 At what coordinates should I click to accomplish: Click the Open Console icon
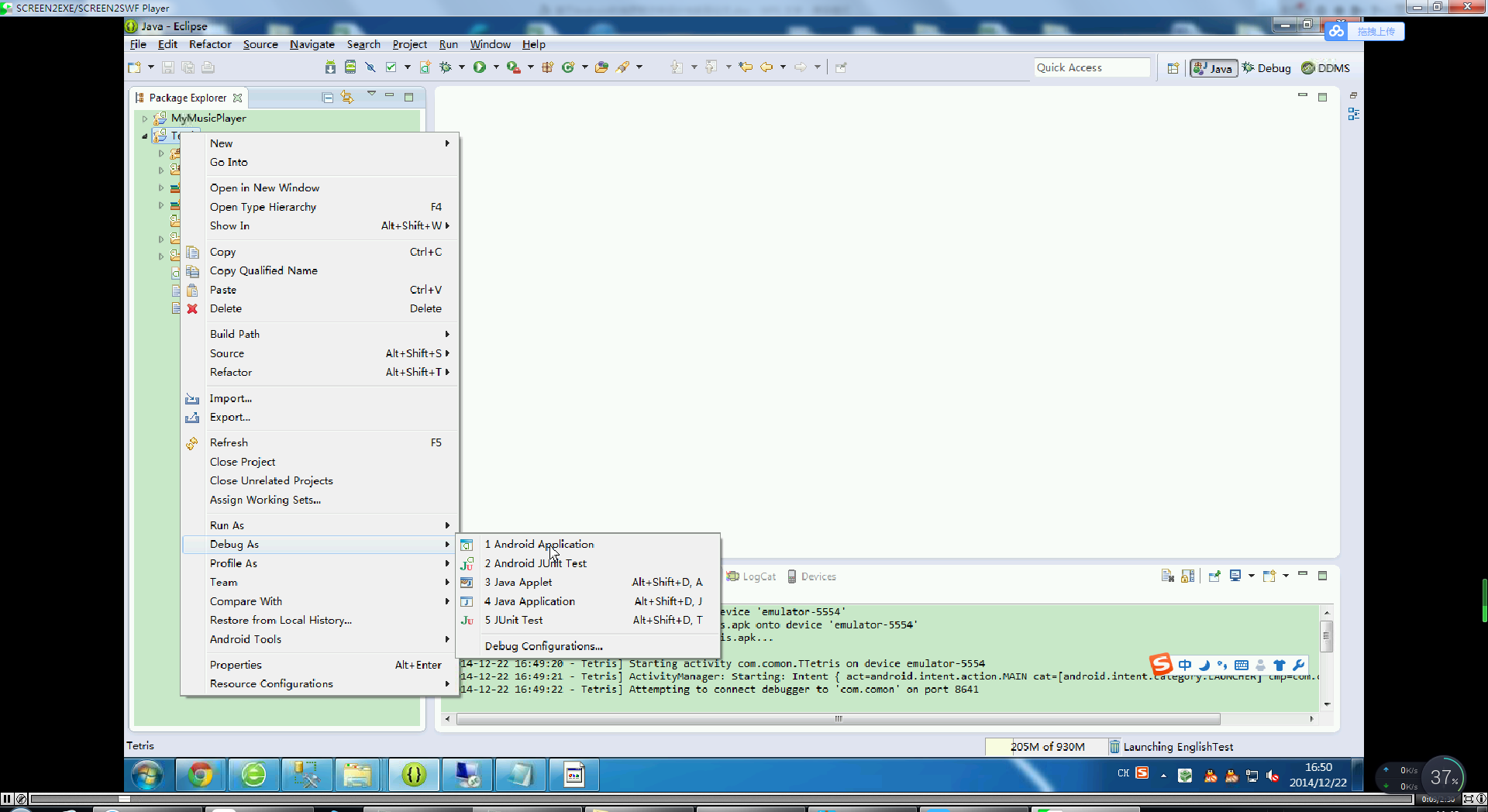(1269, 576)
